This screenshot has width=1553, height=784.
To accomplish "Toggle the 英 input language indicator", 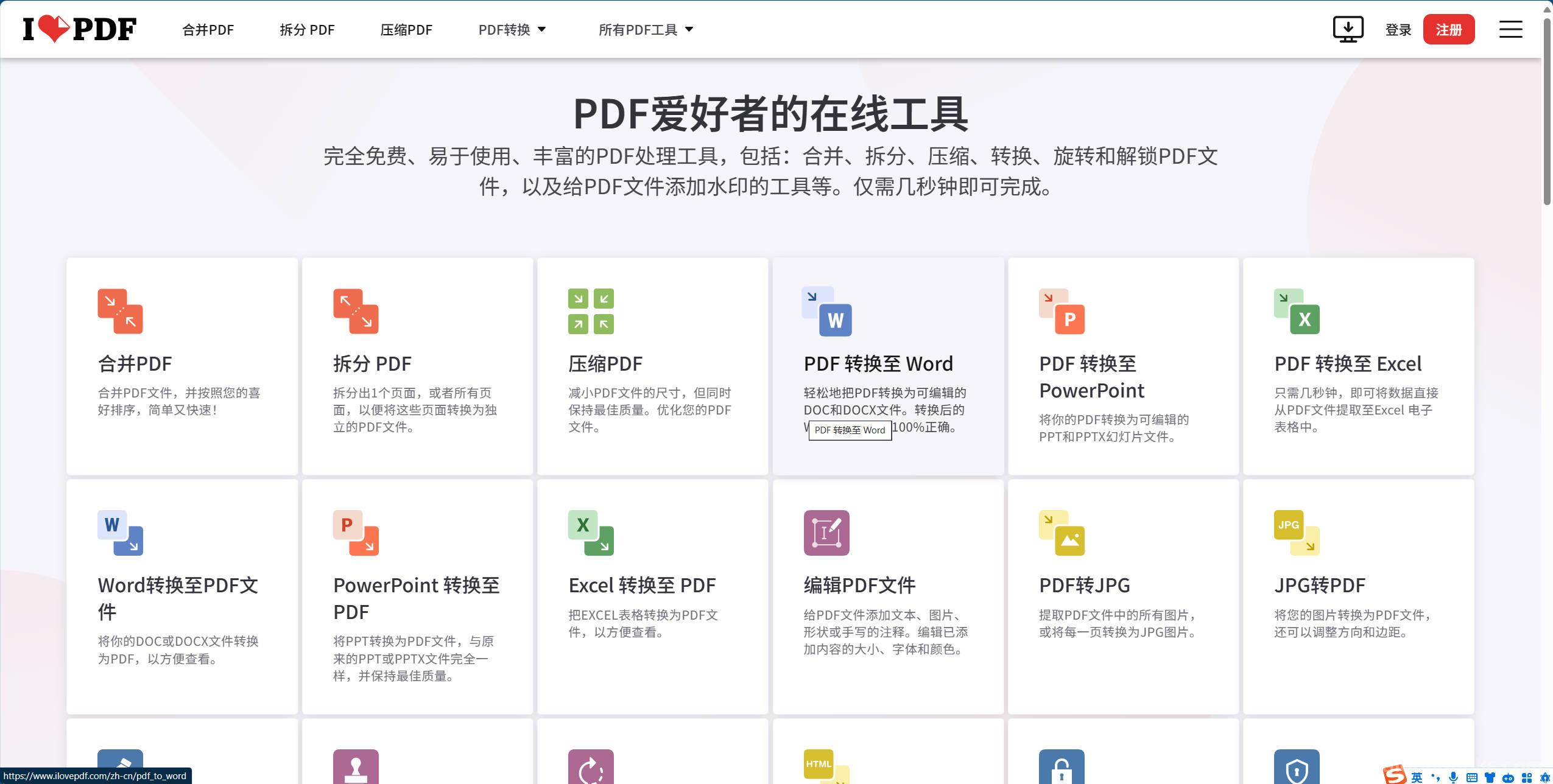I will pos(1417,777).
